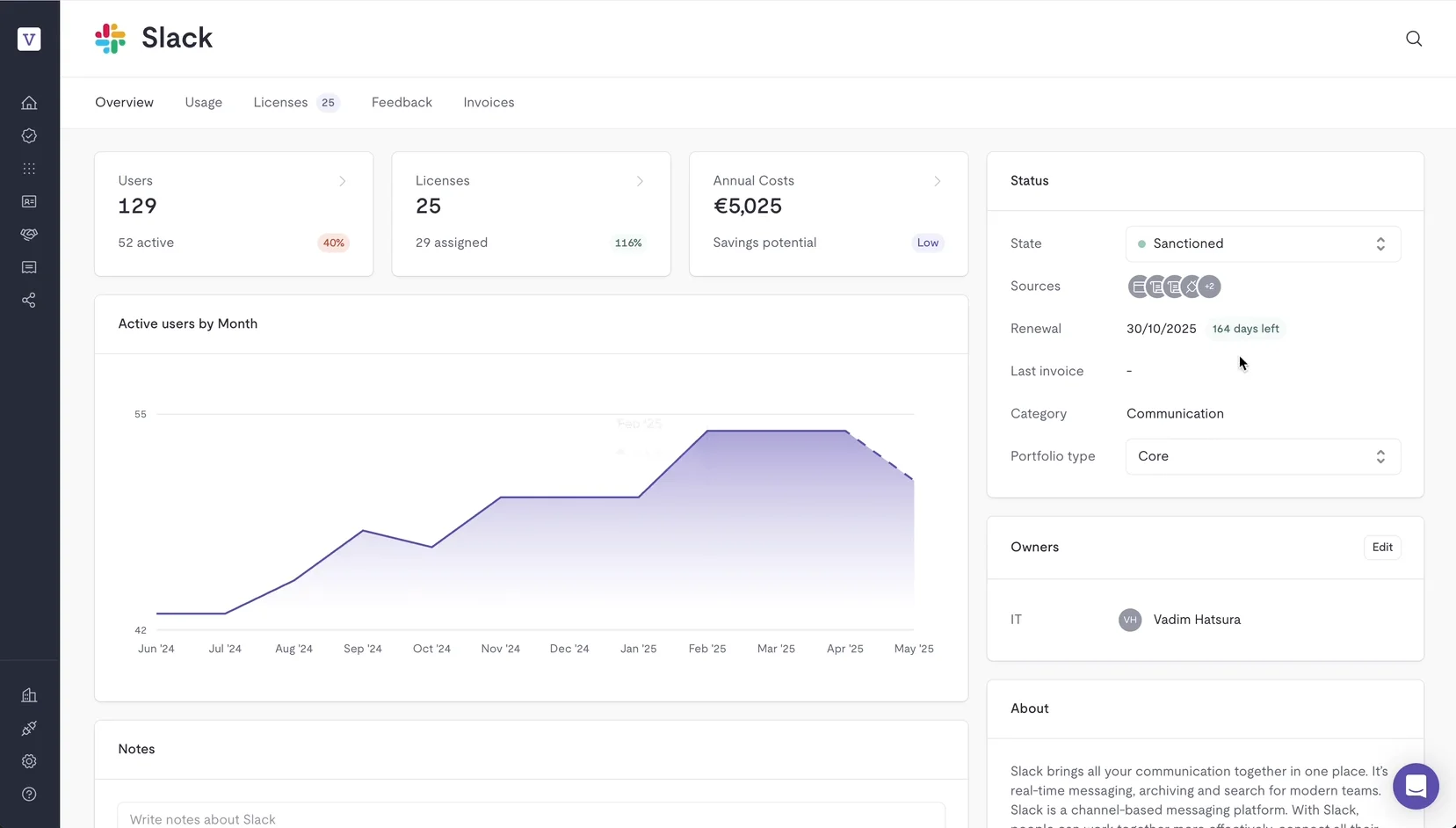The image size is (1456, 828).
Task: Click the search magnifier icon
Action: tap(1414, 39)
